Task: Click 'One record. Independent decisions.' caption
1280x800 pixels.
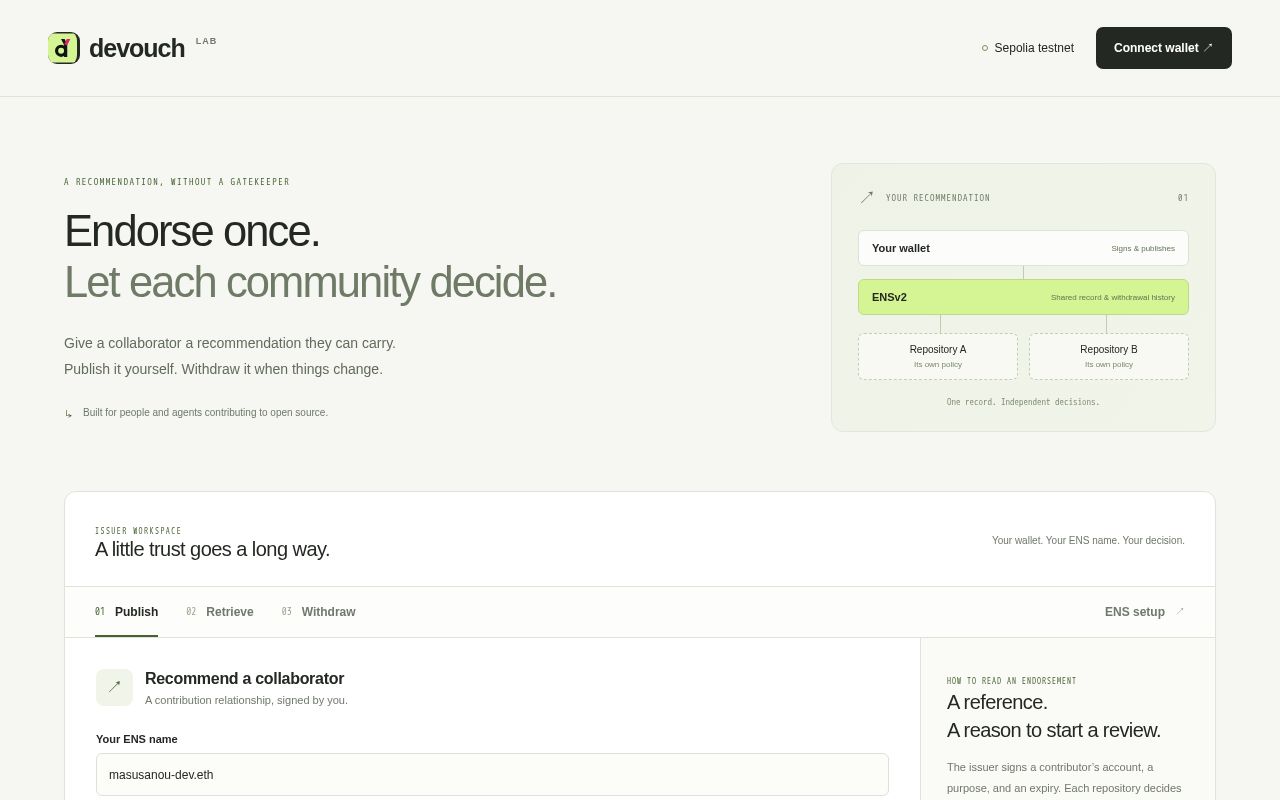Action: [1023, 402]
